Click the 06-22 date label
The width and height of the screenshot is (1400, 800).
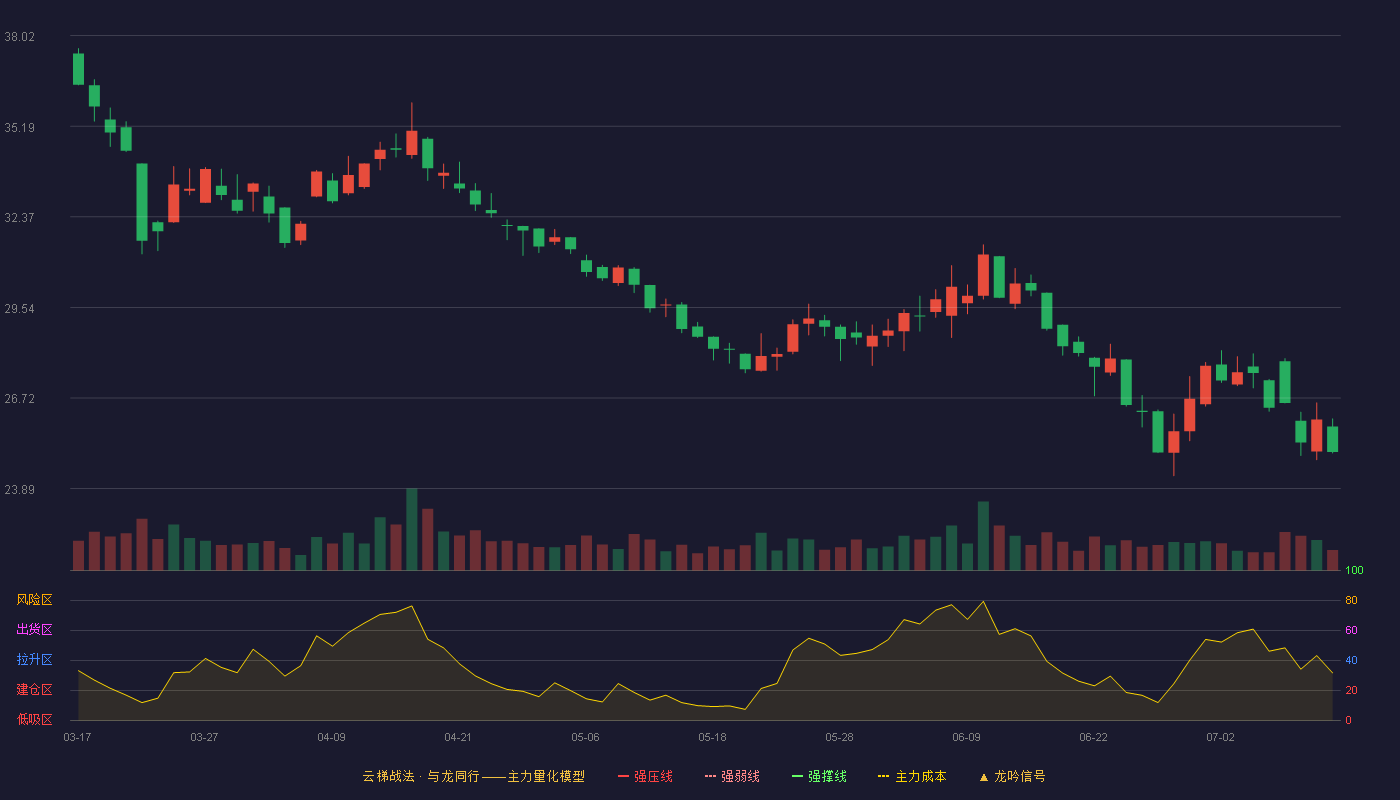[x=1093, y=737]
